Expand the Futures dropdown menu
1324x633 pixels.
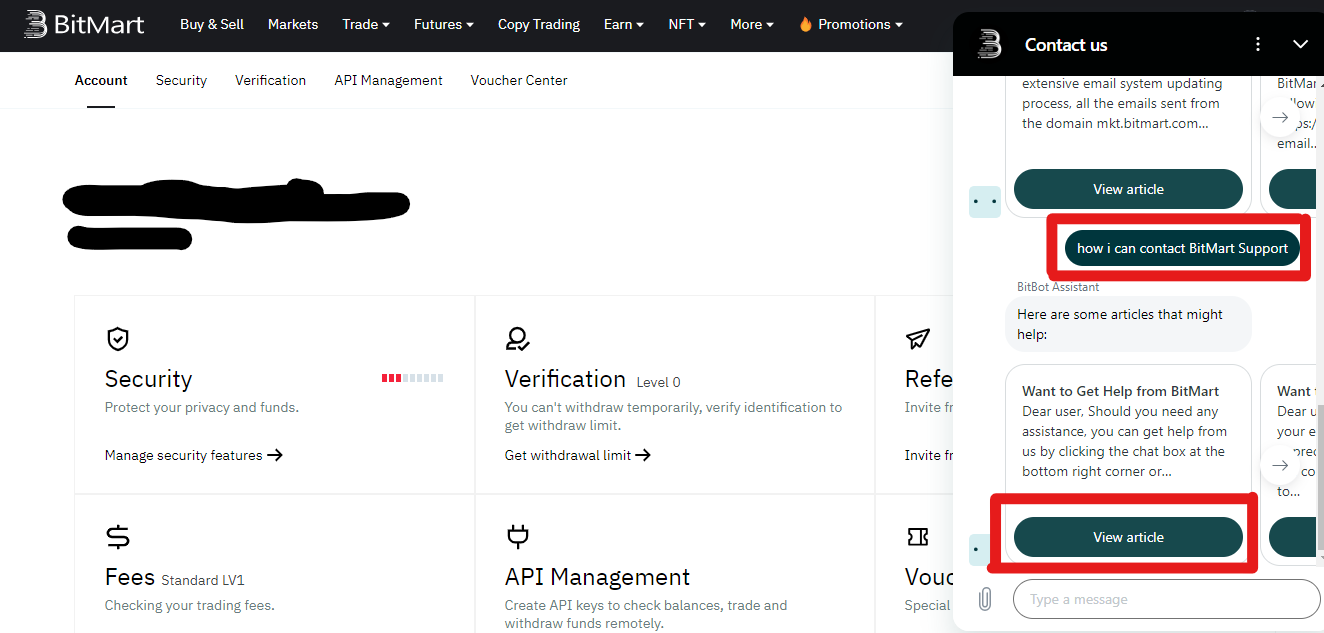tap(444, 24)
